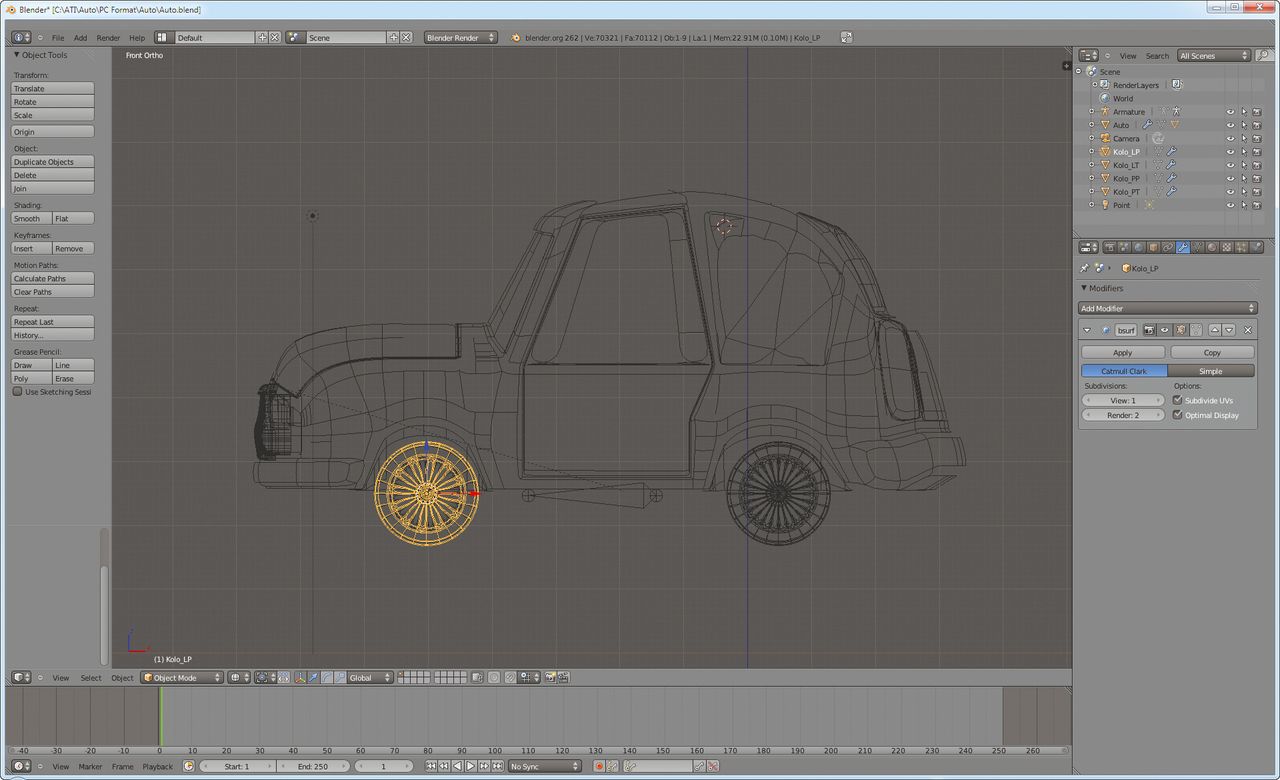Open the Info editor type selector icon

pos(22,37)
